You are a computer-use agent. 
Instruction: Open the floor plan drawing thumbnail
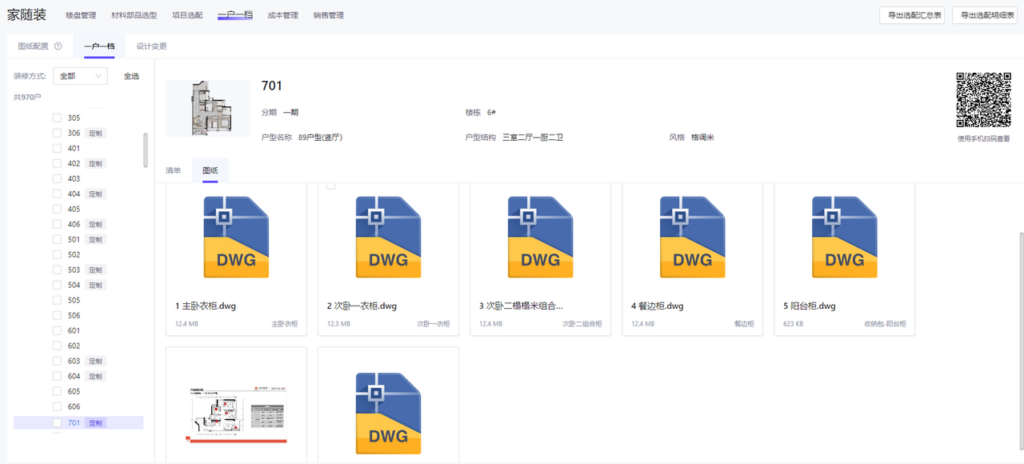236,410
